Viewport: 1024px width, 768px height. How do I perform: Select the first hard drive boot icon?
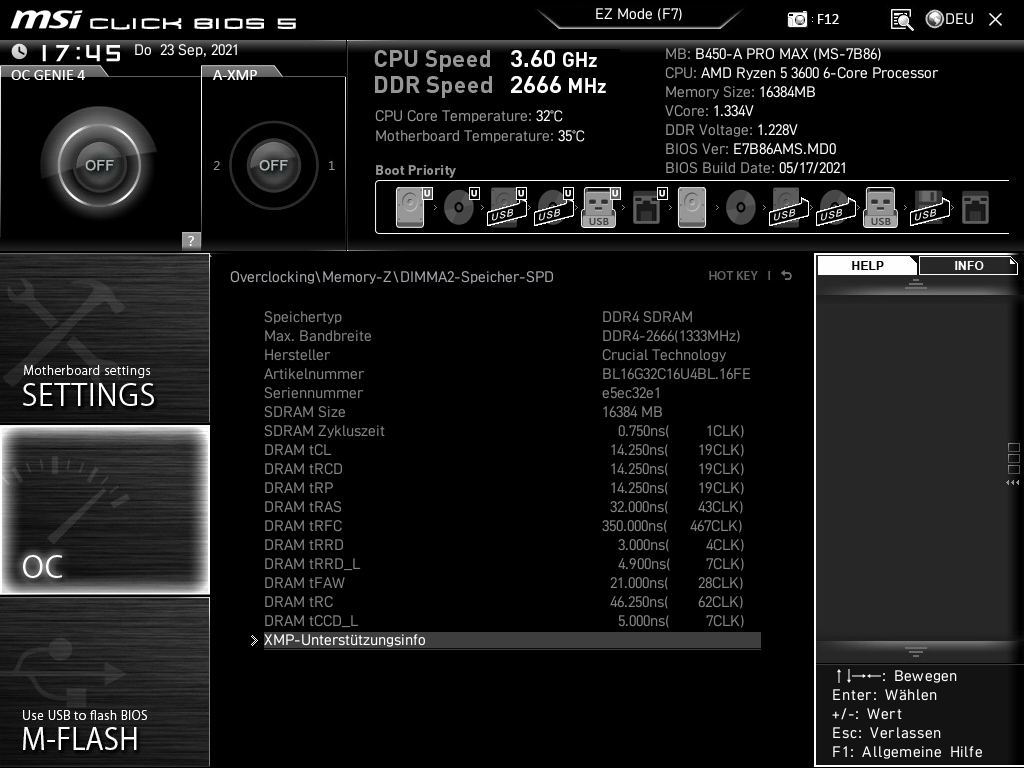[410, 207]
